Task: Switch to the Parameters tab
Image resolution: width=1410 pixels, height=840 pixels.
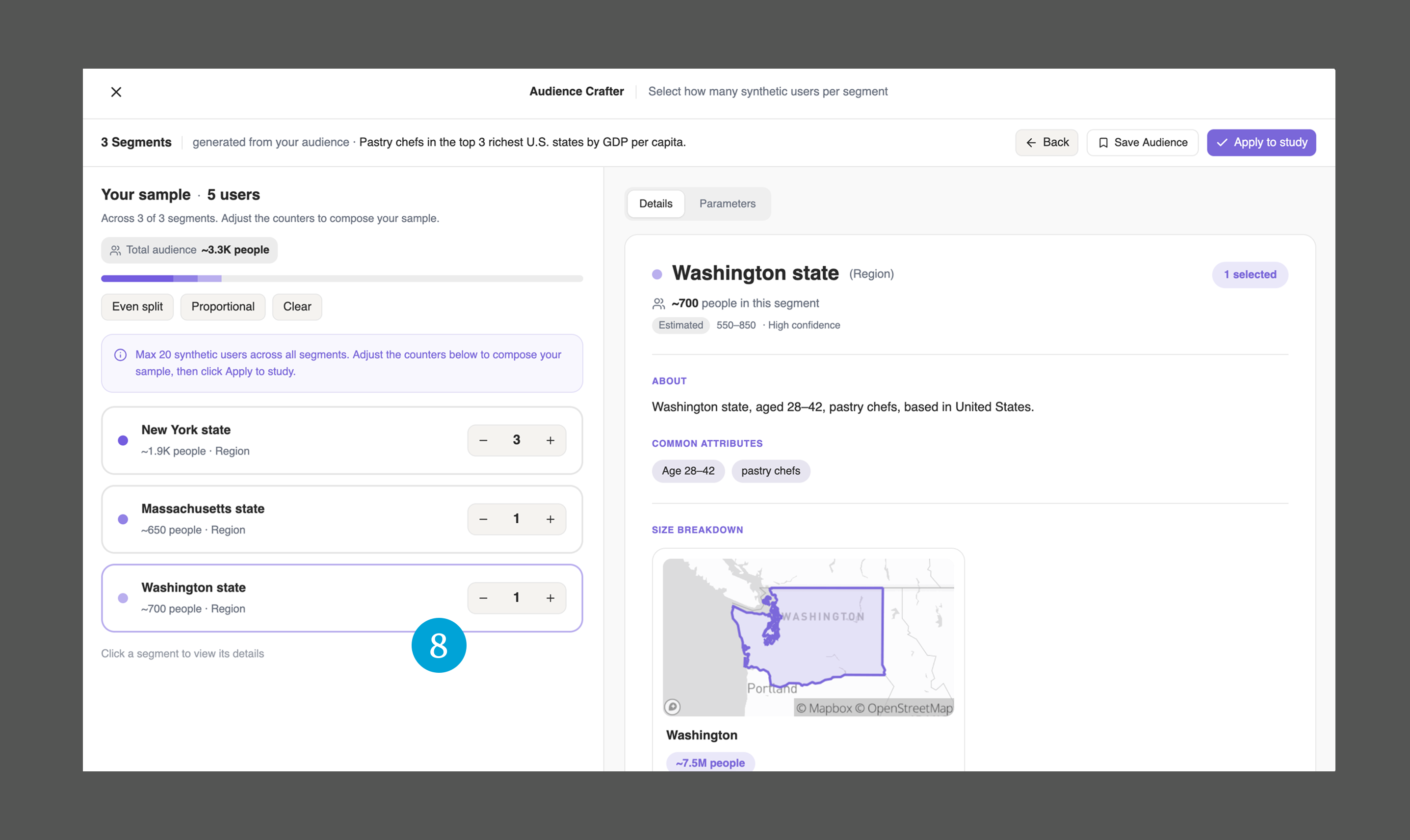Action: point(727,204)
